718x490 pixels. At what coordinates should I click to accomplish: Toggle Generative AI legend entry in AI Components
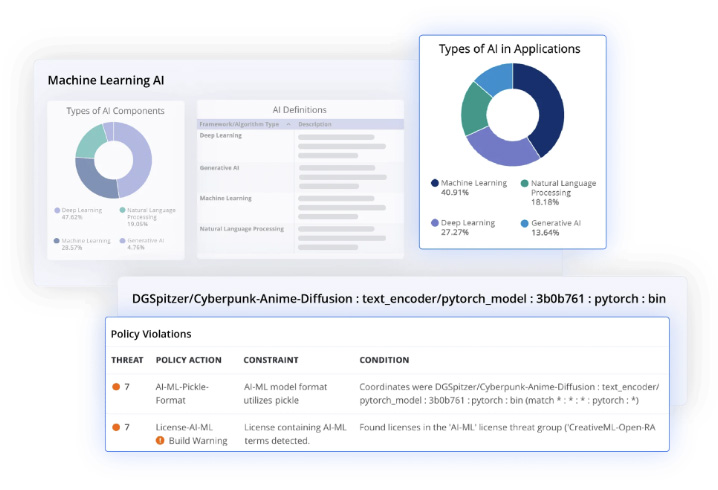point(143,241)
